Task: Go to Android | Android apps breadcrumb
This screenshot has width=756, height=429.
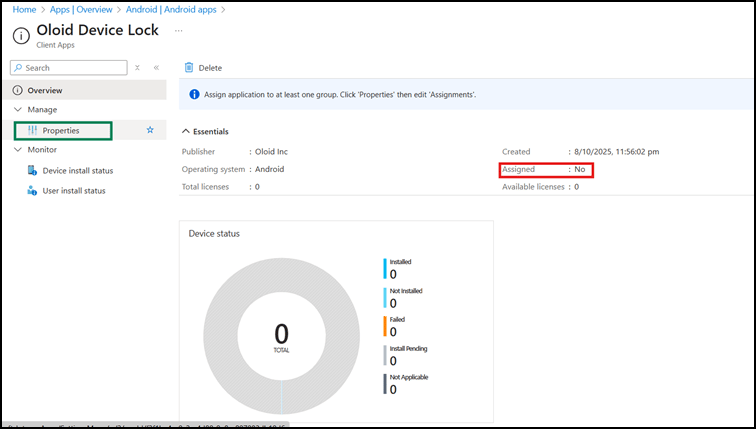Action: (x=171, y=9)
